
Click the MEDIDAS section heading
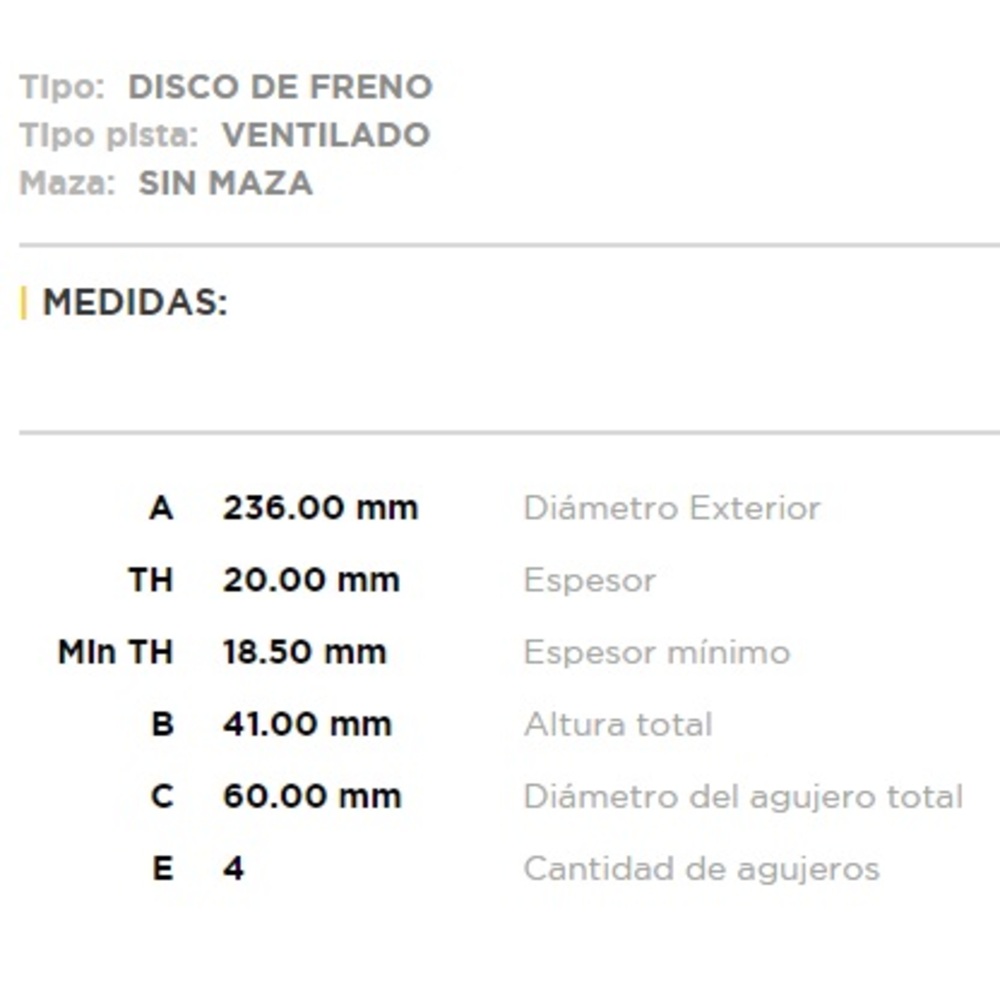coord(135,302)
